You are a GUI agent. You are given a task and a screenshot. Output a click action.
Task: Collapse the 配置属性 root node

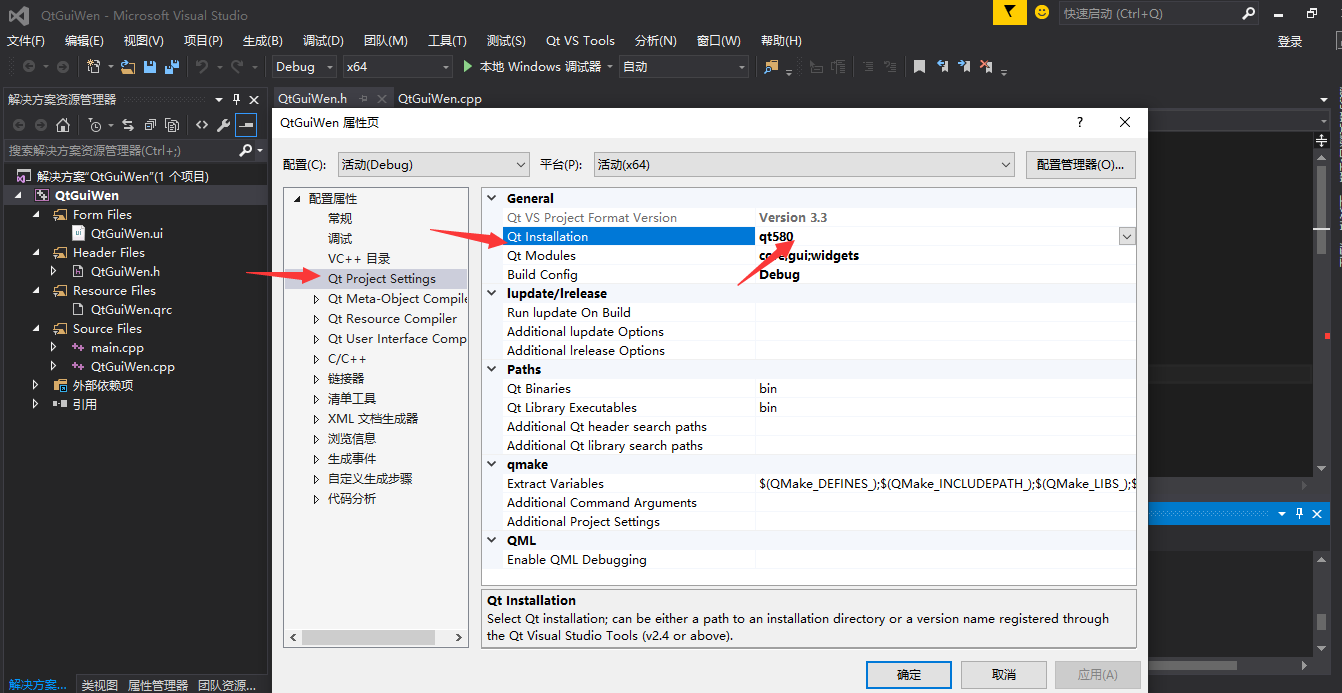(x=297, y=199)
